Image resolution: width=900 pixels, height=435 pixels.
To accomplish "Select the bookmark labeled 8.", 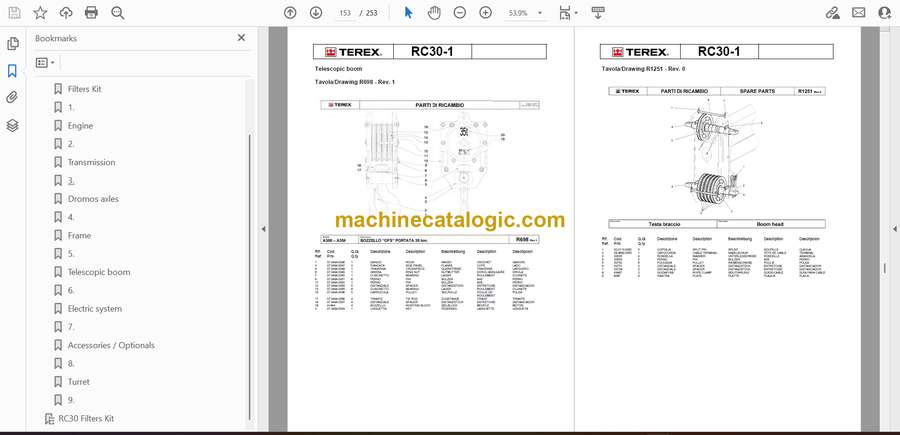I will click(x=71, y=363).
